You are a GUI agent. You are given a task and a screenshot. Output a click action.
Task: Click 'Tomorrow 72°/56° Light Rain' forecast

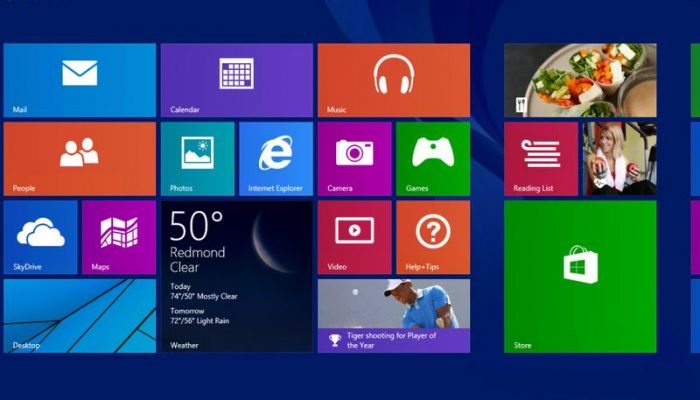200,316
